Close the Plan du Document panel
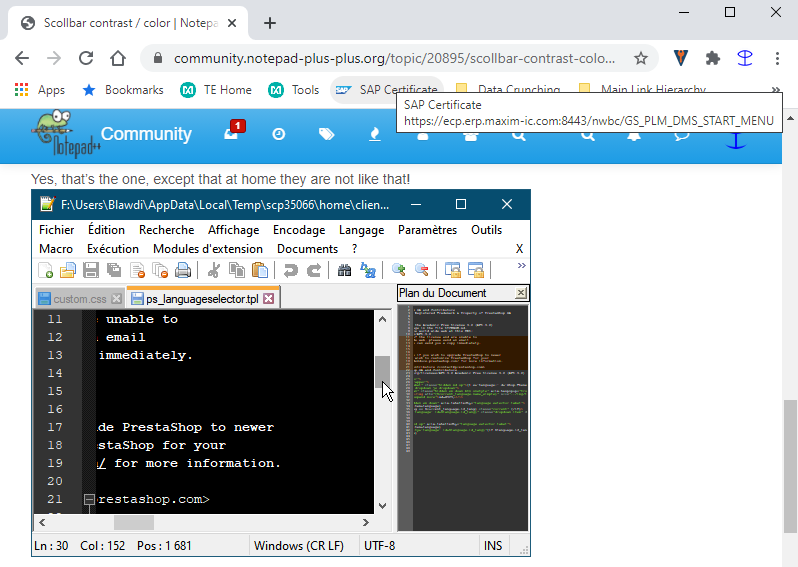 click(521, 293)
